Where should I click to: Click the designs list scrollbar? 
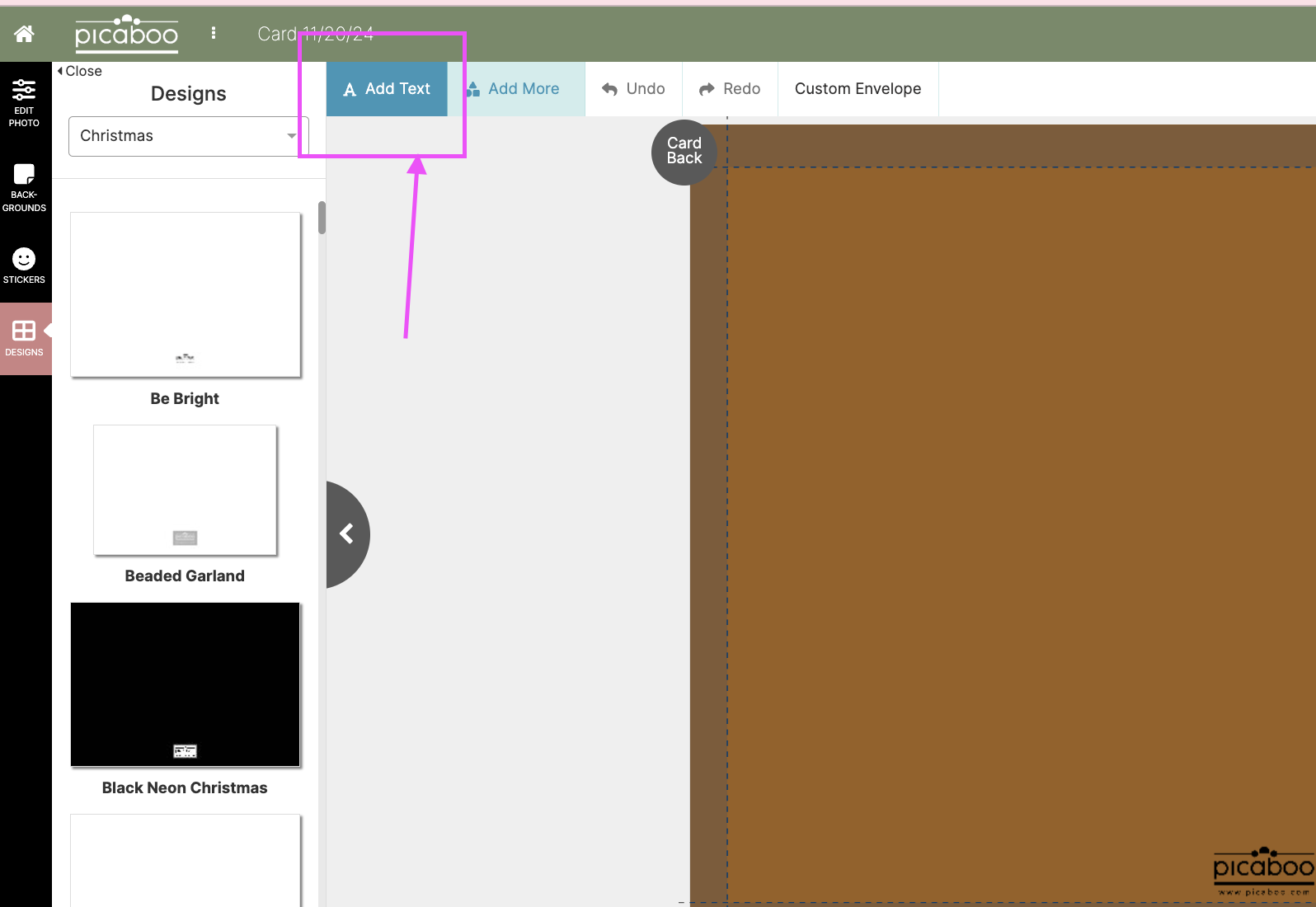322,218
